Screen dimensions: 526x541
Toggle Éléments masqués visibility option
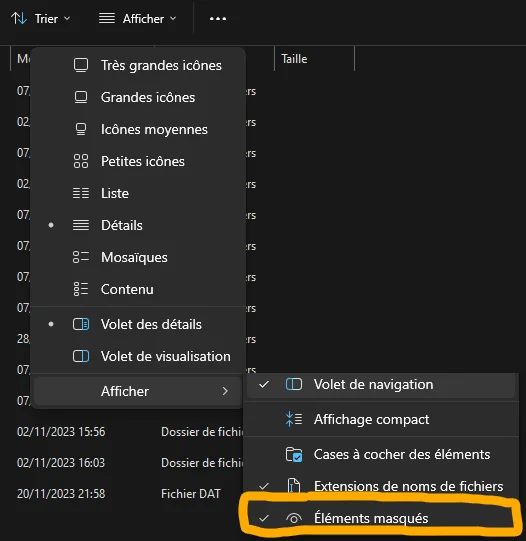tap(380, 518)
